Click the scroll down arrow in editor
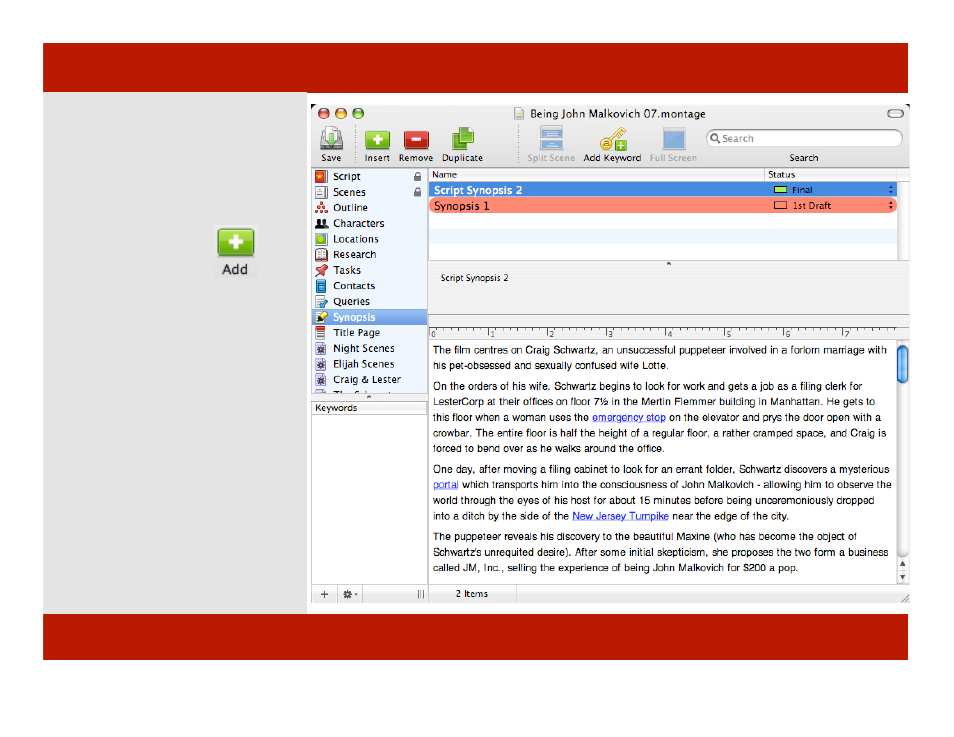Image resolution: width=954 pixels, height=737 pixels. point(903,577)
